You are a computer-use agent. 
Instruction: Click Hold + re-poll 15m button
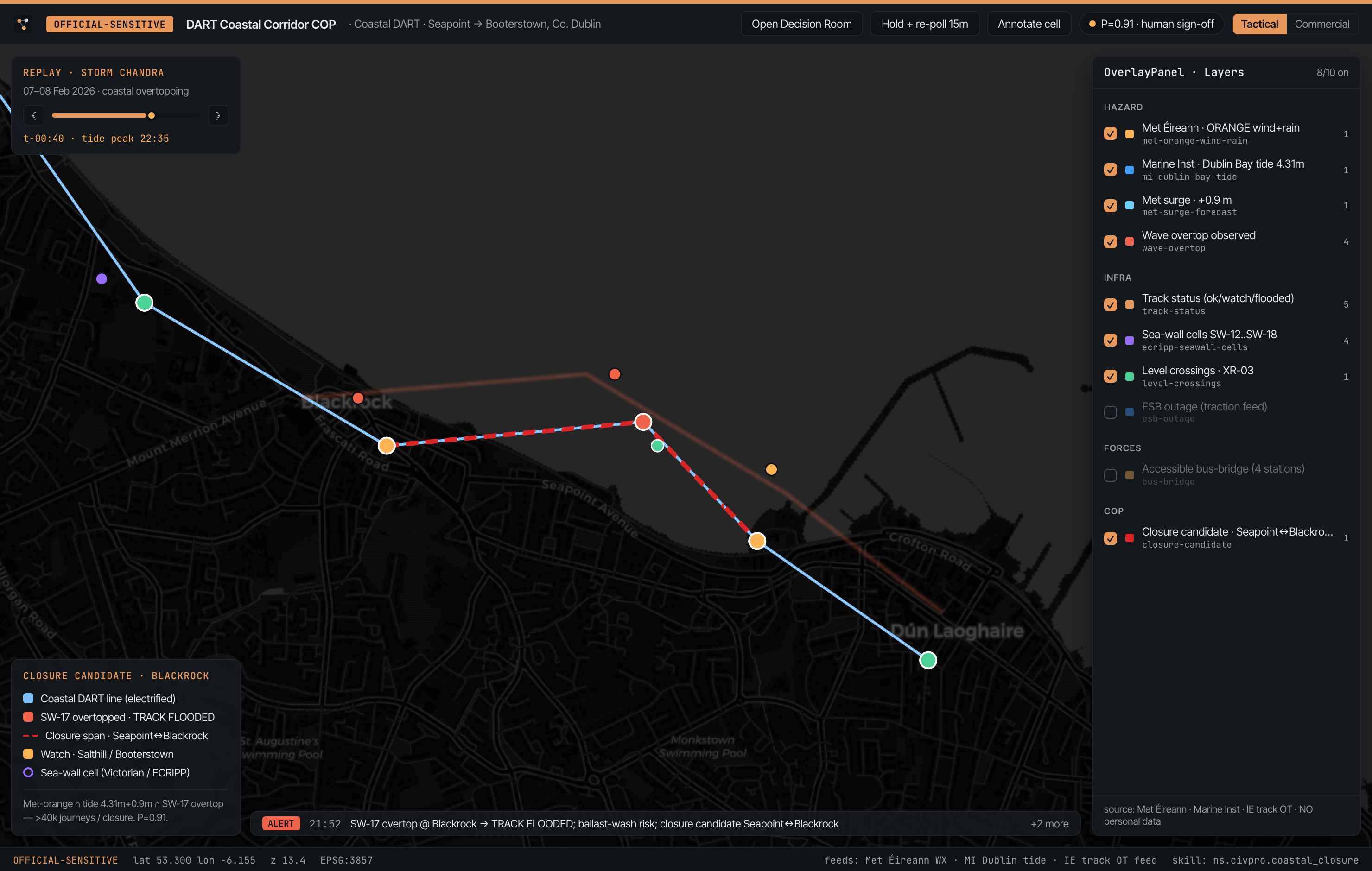pyautogui.click(x=924, y=24)
